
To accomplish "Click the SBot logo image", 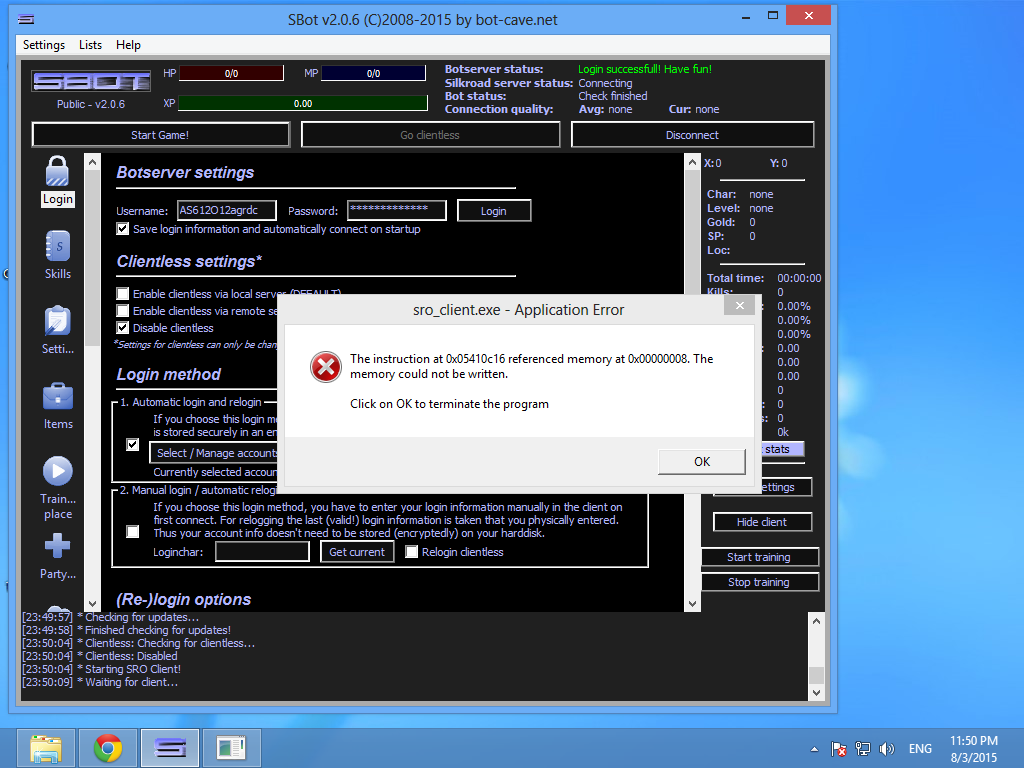I will [91, 82].
